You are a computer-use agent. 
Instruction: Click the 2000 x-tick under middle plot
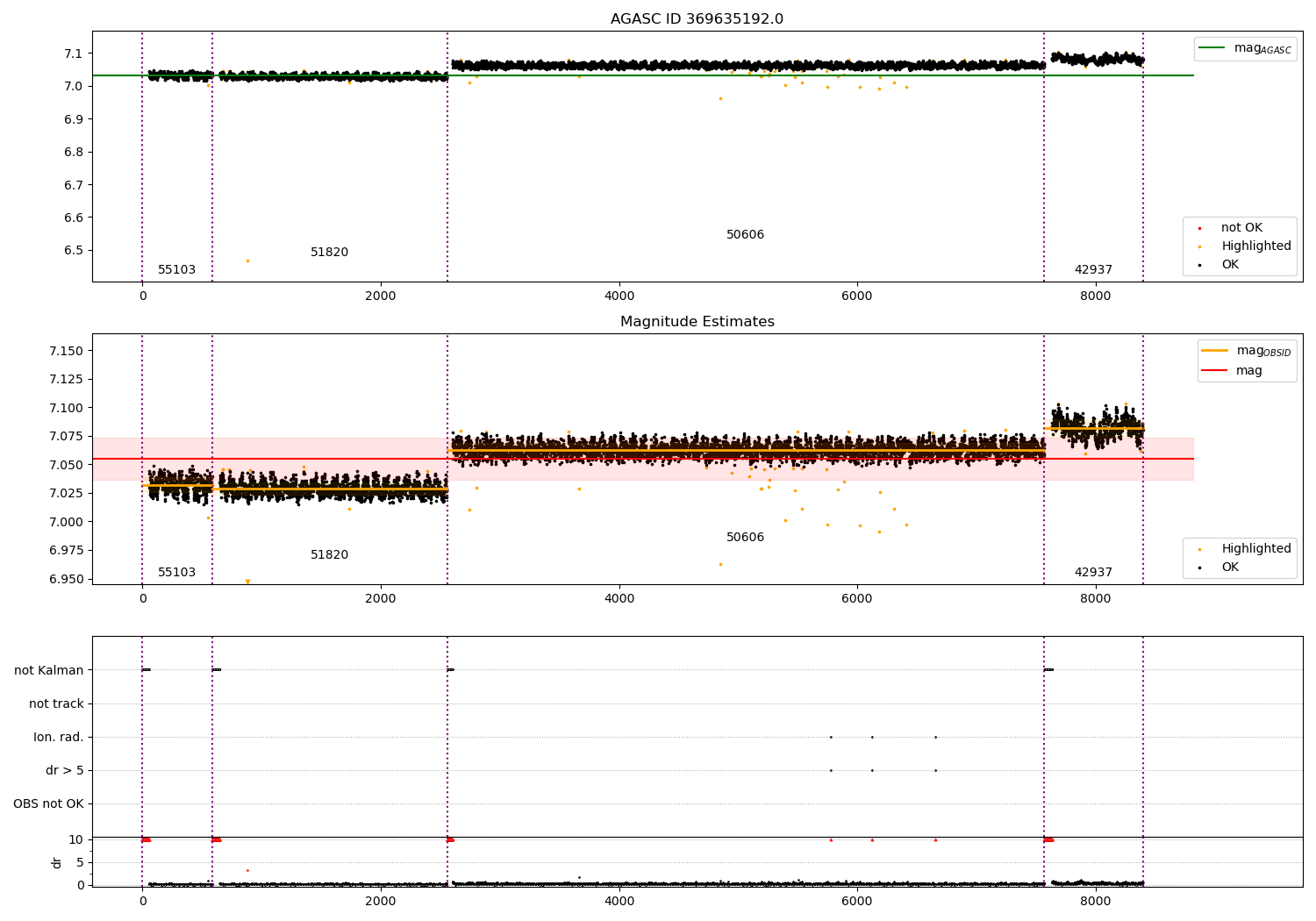[381, 598]
